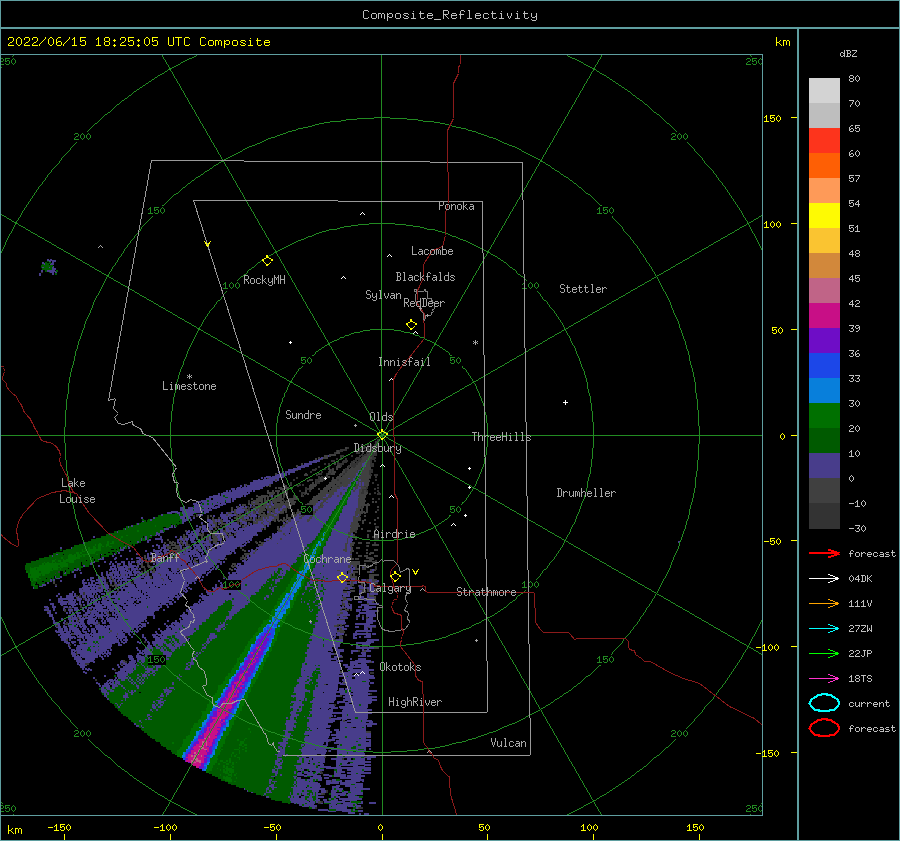
Task: Click the Lake Louise label
Action: tap(77, 491)
